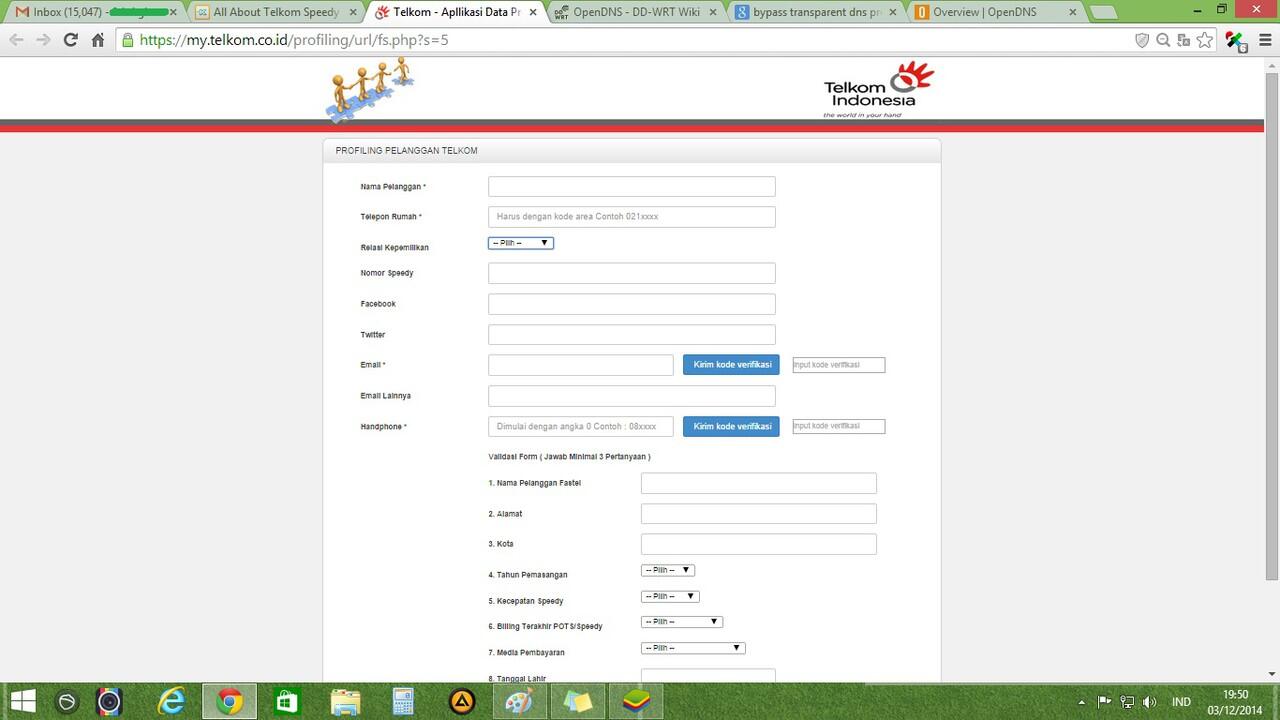Open the Relasi Kepemilikan dropdown
This screenshot has width=1280, height=720.
coord(520,242)
